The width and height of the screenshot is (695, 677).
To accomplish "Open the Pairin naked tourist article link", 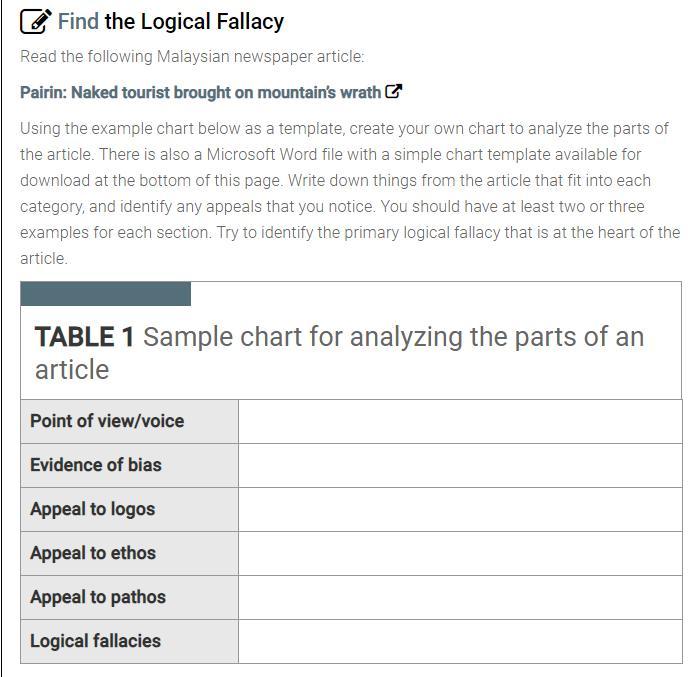I will [x=200, y=92].
